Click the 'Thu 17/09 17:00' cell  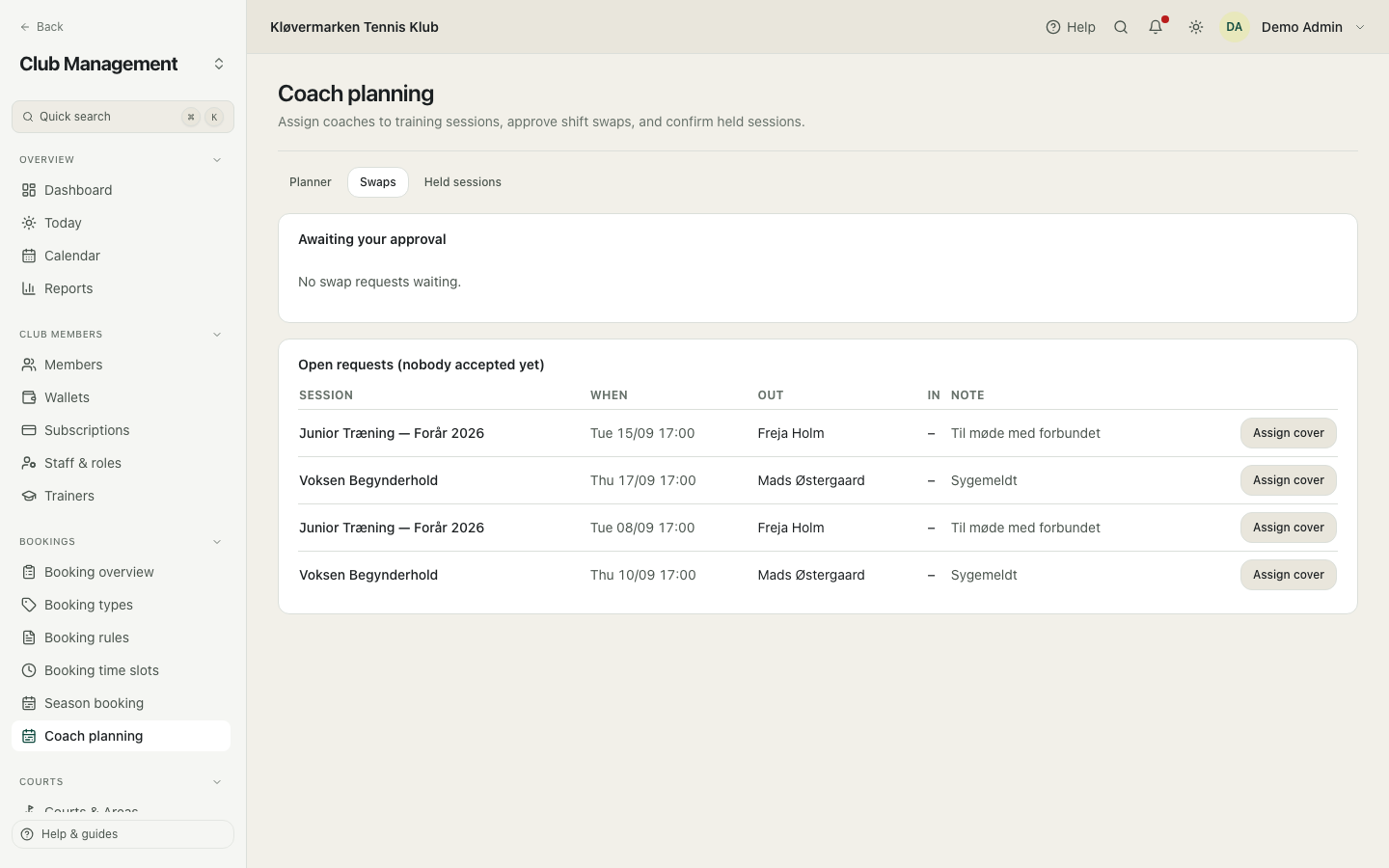point(643,480)
